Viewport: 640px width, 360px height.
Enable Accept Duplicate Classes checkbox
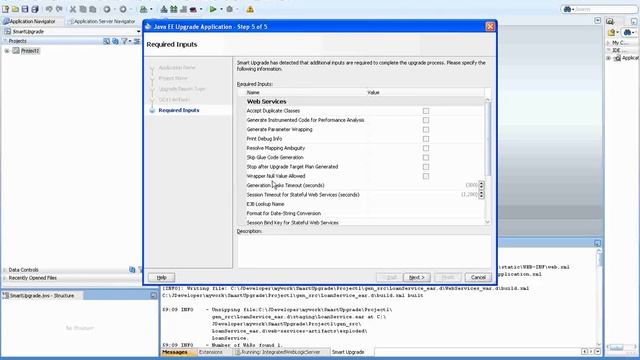pyautogui.click(x=426, y=111)
